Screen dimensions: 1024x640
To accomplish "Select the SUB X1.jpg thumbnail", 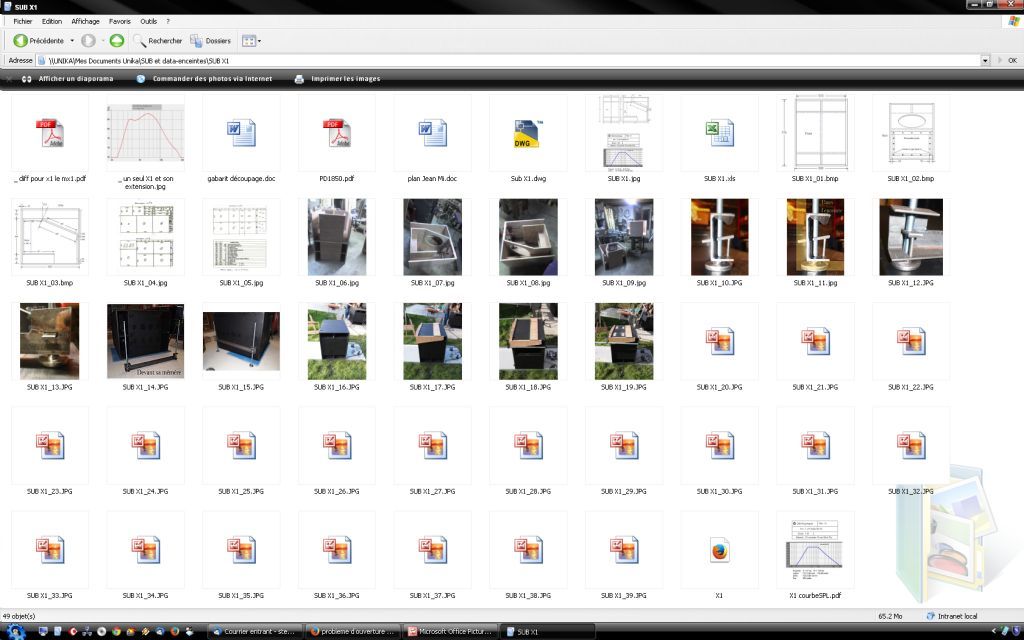I will pos(624,133).
